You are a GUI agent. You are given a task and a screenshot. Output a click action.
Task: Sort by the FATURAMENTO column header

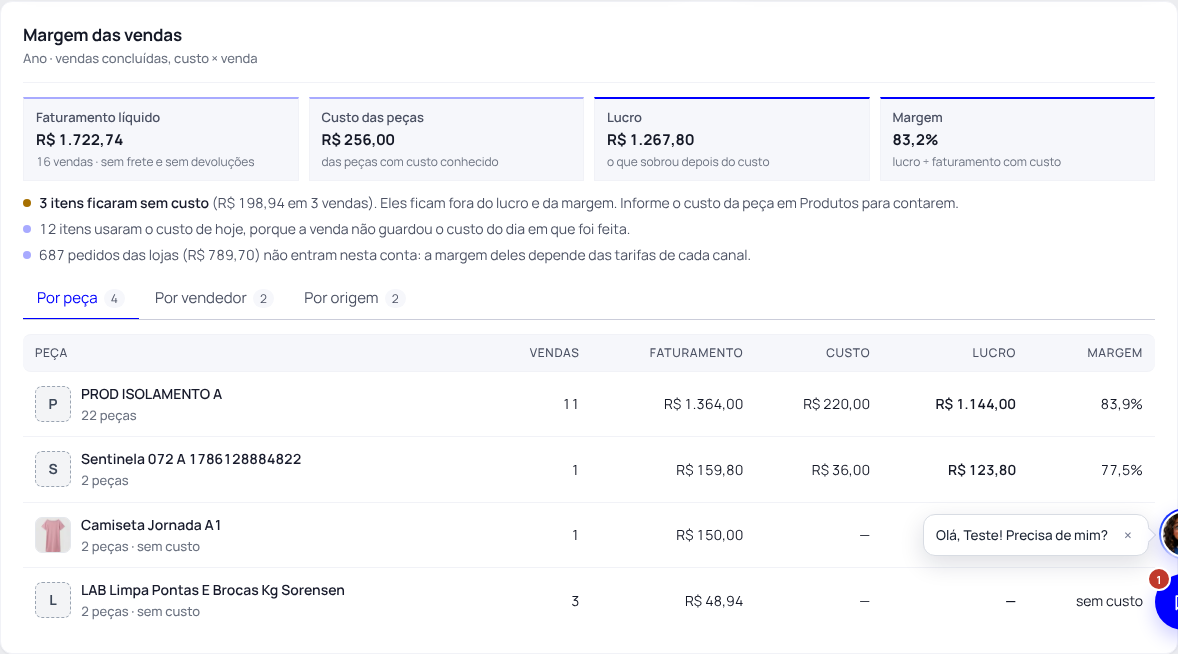[x=696, y=353]
